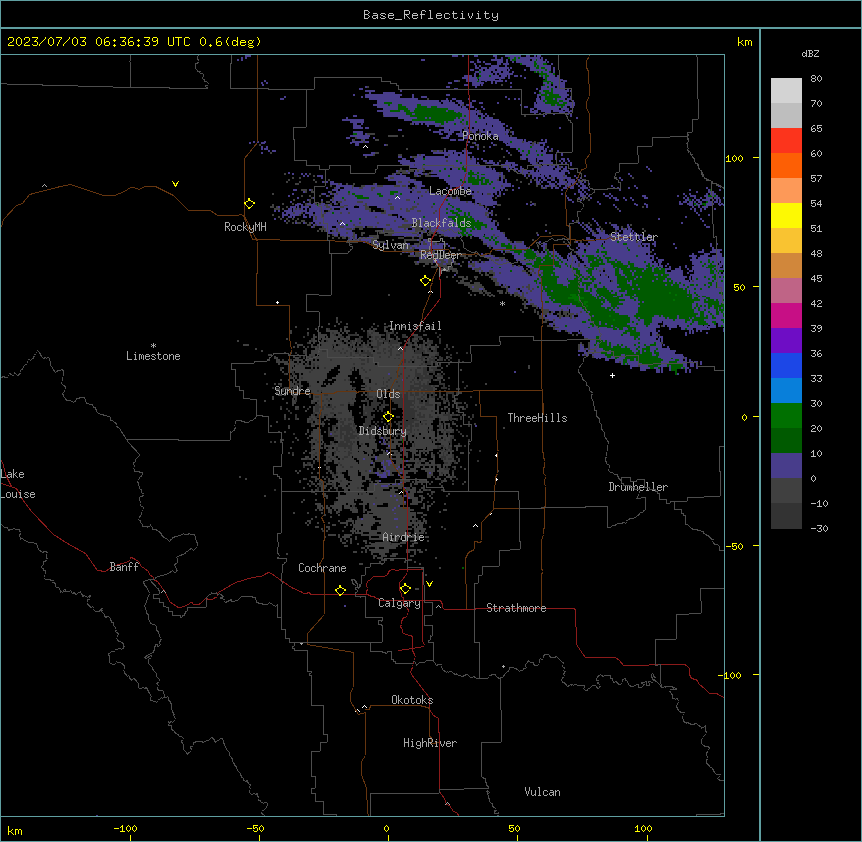Click the Okotoks town label
The width and height of the screenshot is (862, 842).
412,700
